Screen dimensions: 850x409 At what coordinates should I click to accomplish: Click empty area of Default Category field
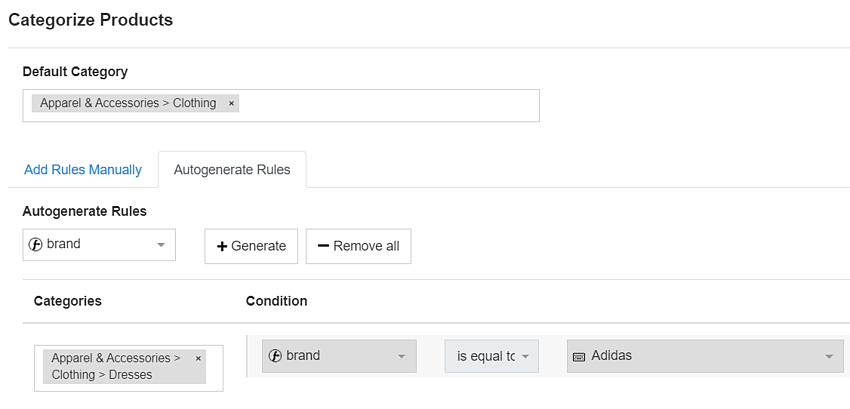tap(390, 104)
